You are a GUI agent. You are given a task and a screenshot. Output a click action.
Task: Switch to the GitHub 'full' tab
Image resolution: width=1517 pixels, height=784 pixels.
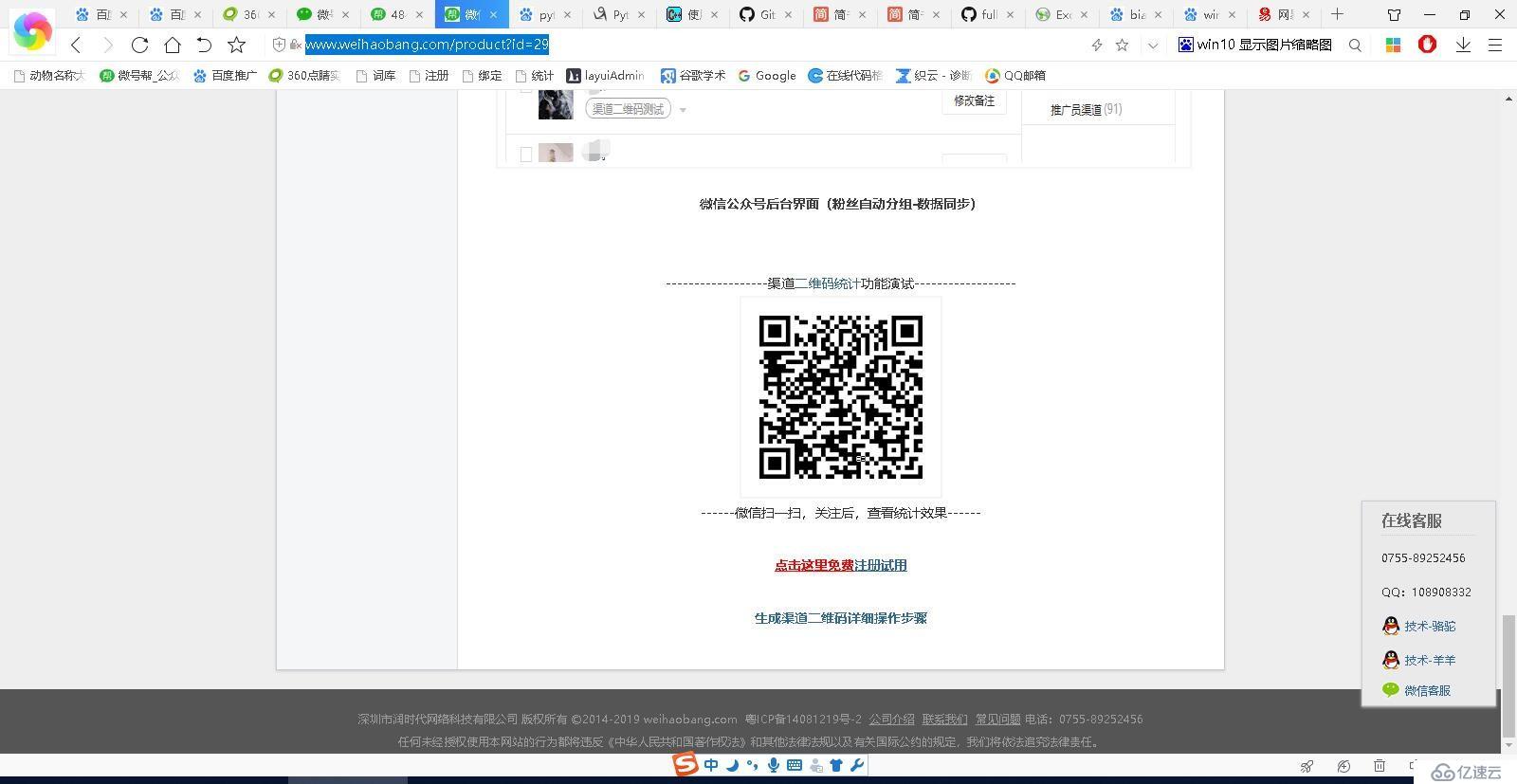coord(988,14)
